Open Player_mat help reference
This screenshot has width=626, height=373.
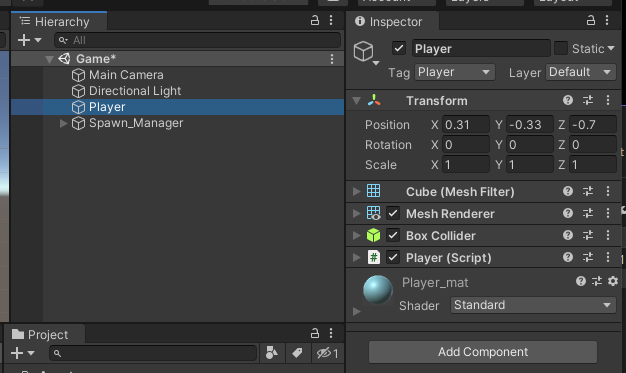pos(581,281)
